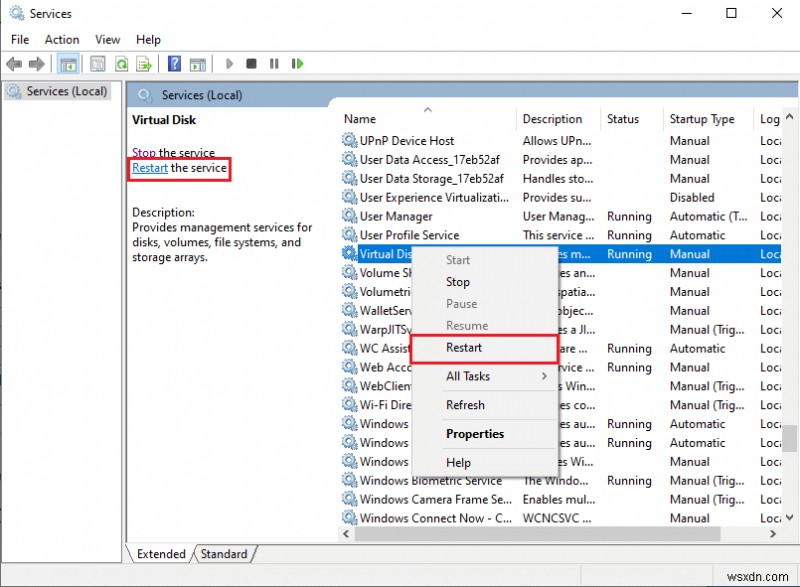
Task: Select the WalletService row gear icon
Action: (349, 310)
